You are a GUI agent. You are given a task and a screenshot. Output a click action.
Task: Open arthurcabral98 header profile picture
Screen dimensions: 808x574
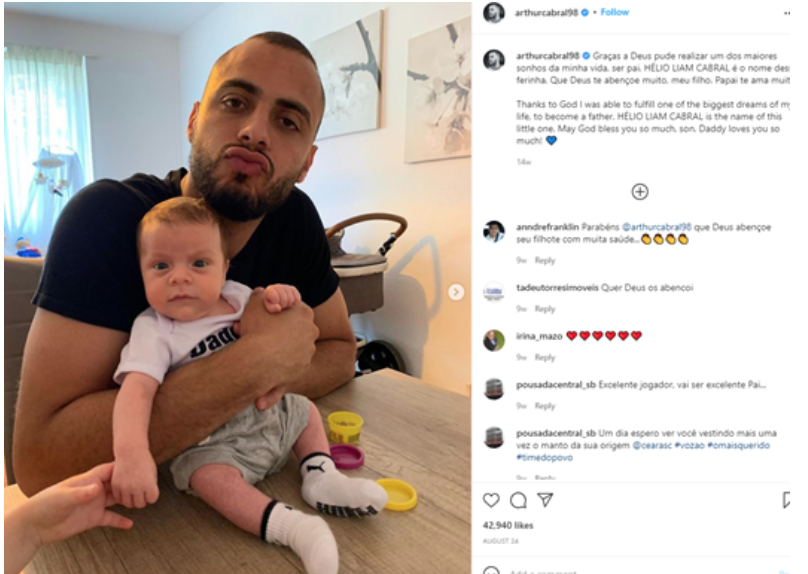pyautogui.click(x=494, y=13)
